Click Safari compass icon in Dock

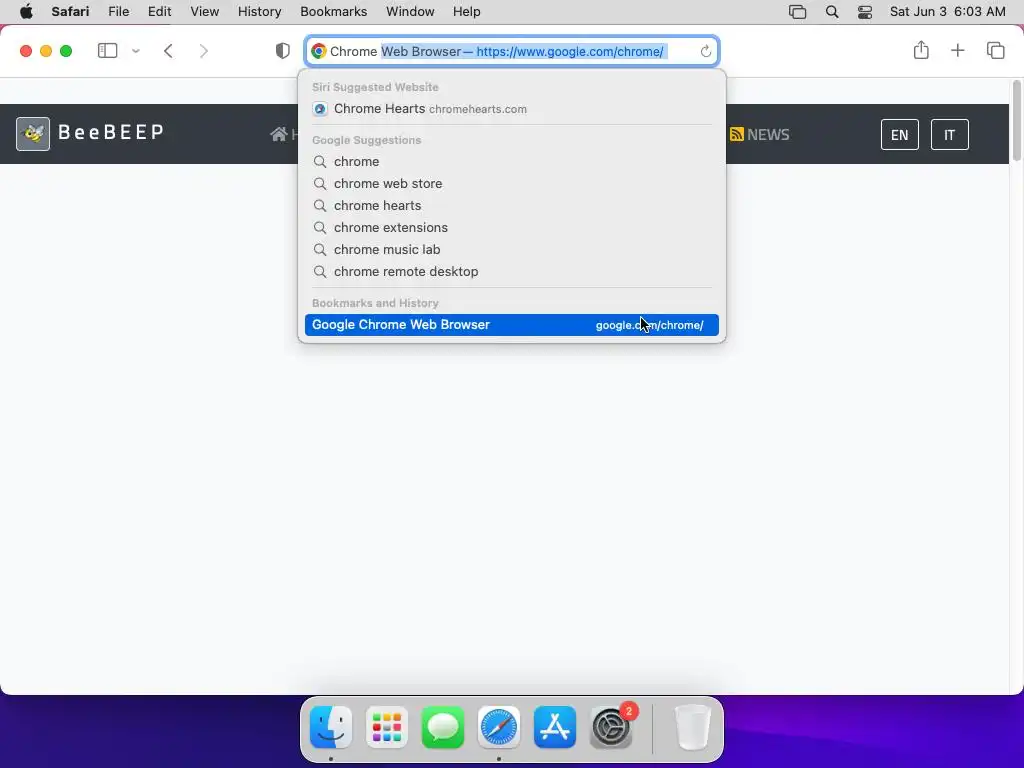[x=499, y=727]
